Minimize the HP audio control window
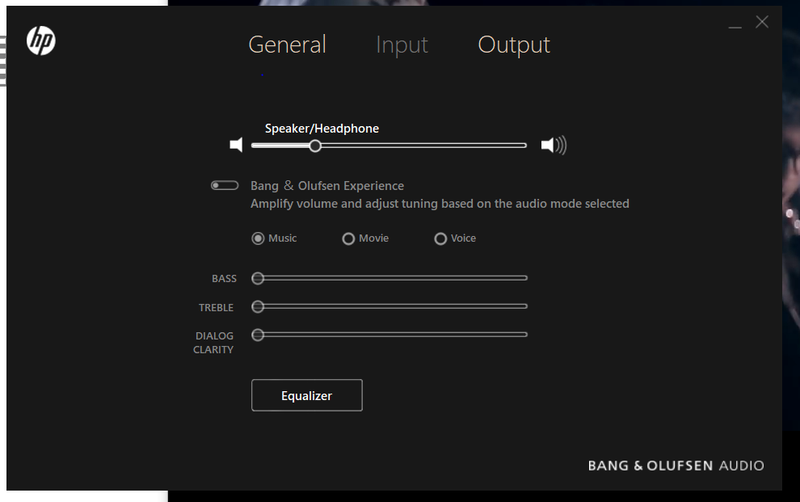800x502 pixels. [734, 22]
